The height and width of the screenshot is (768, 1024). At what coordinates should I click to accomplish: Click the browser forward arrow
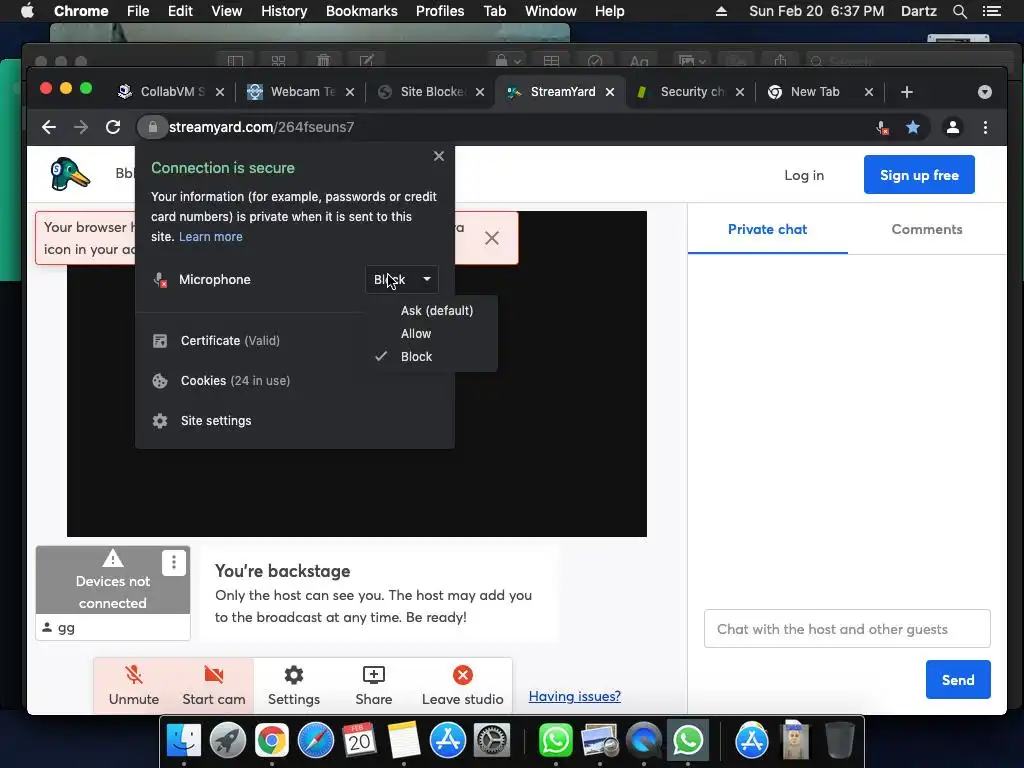point(81,127)
